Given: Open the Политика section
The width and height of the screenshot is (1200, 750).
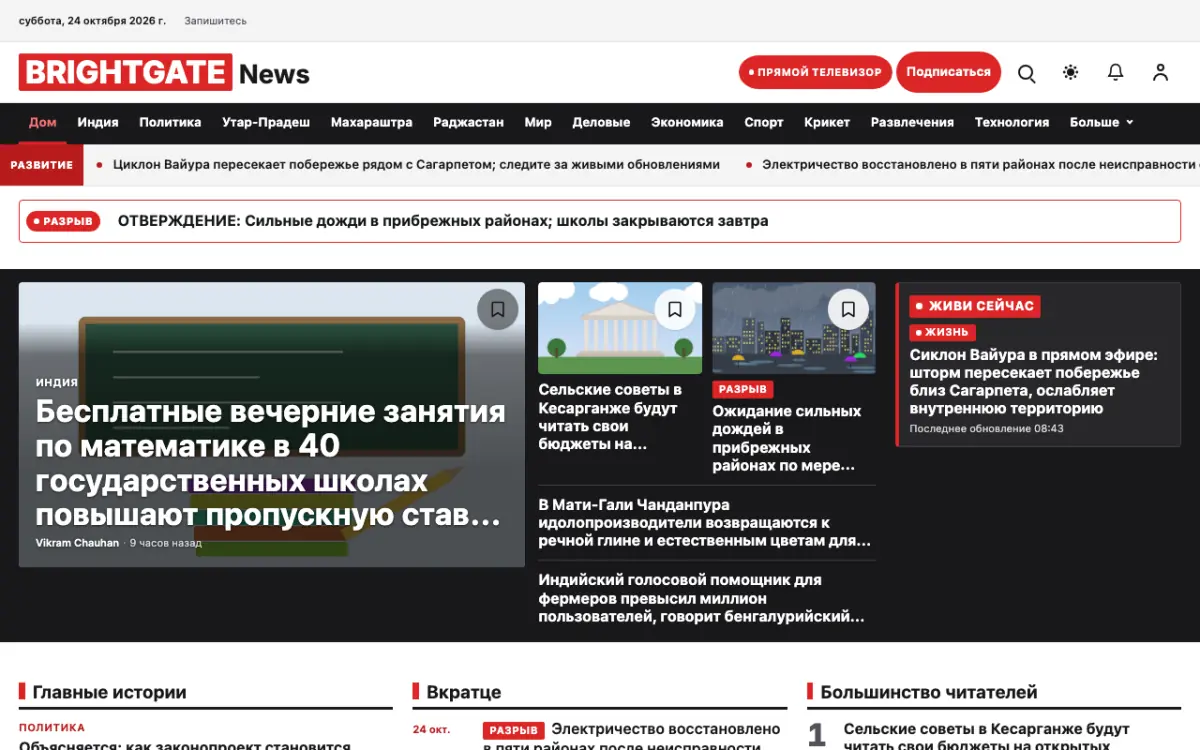Looking at the screenshot, I should click(x=170, y=122).
